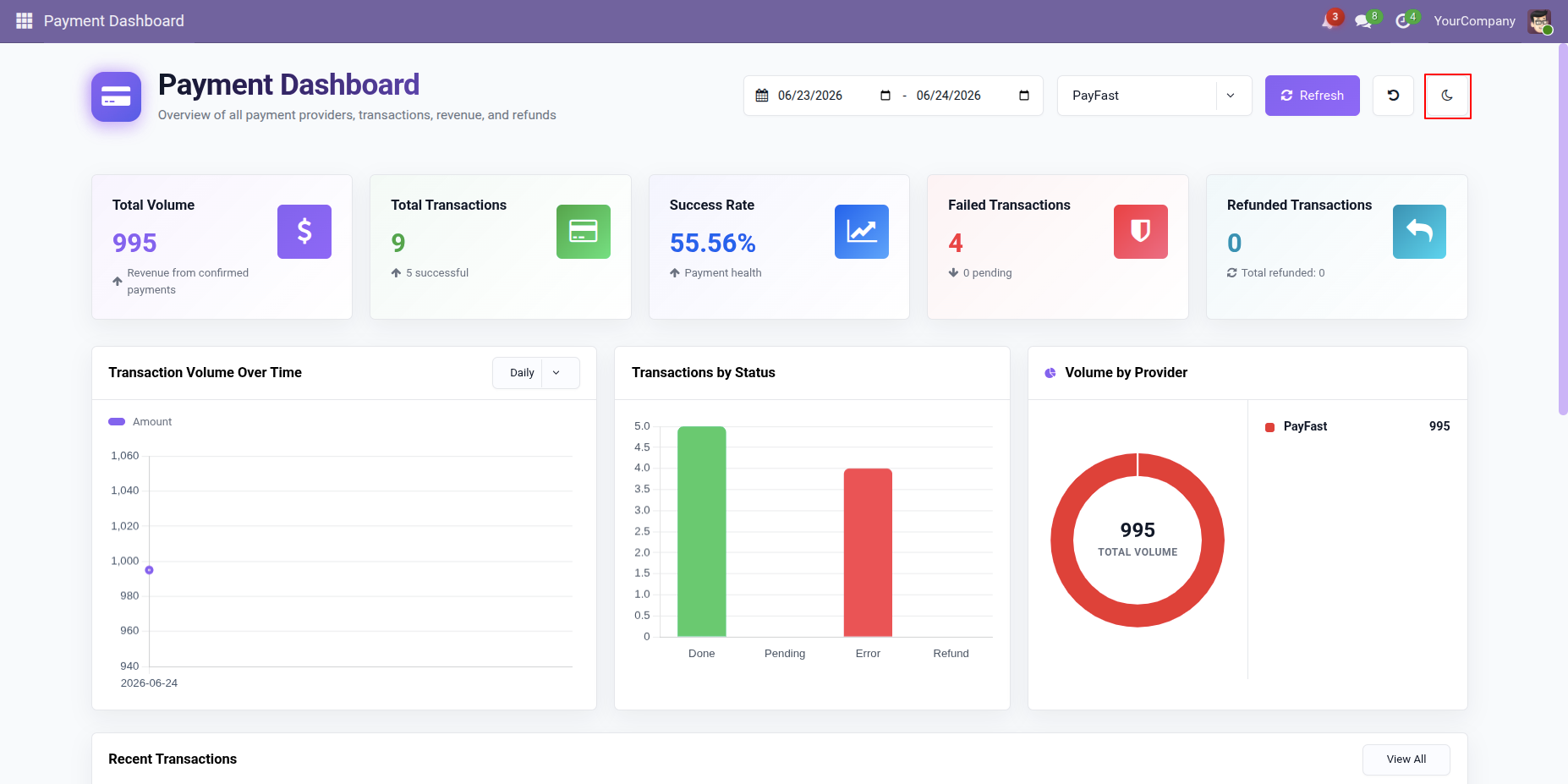This screenshot has height=784, width=1568.
Task: Open the start date calendar picker
Action: point(885,96)
